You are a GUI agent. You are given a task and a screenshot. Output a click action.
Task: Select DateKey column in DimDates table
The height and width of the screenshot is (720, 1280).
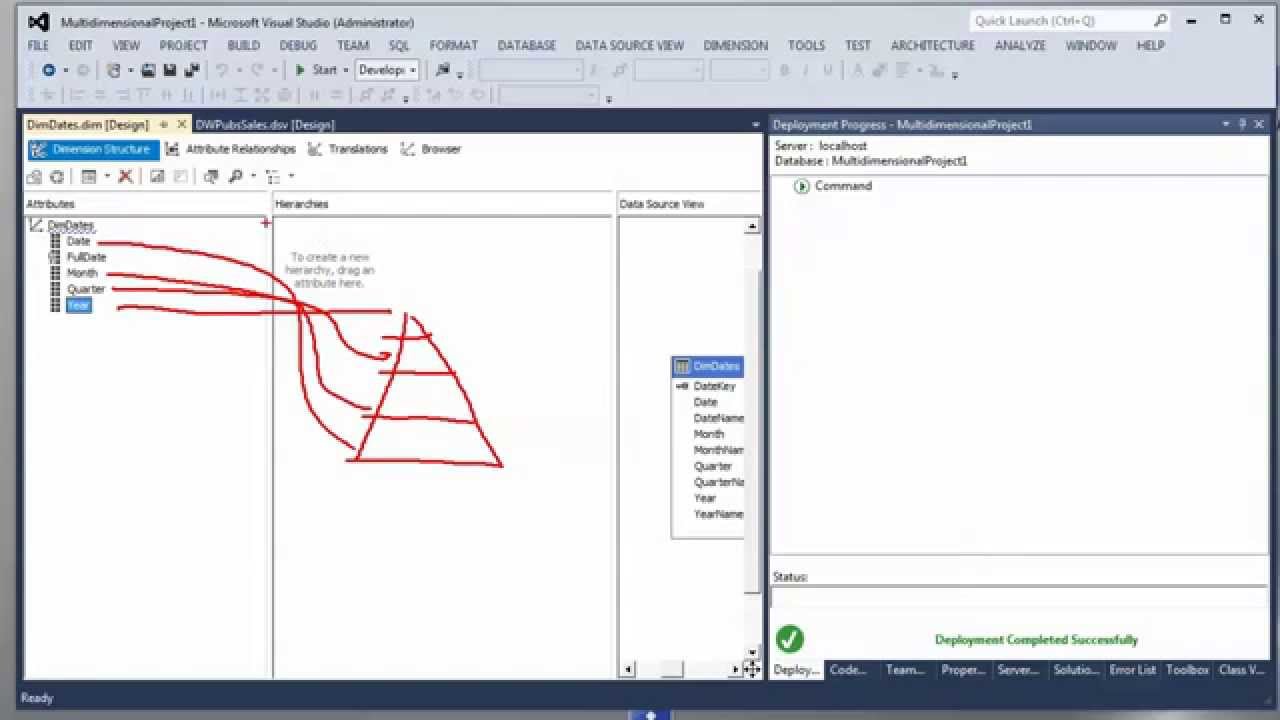(714, 386)
